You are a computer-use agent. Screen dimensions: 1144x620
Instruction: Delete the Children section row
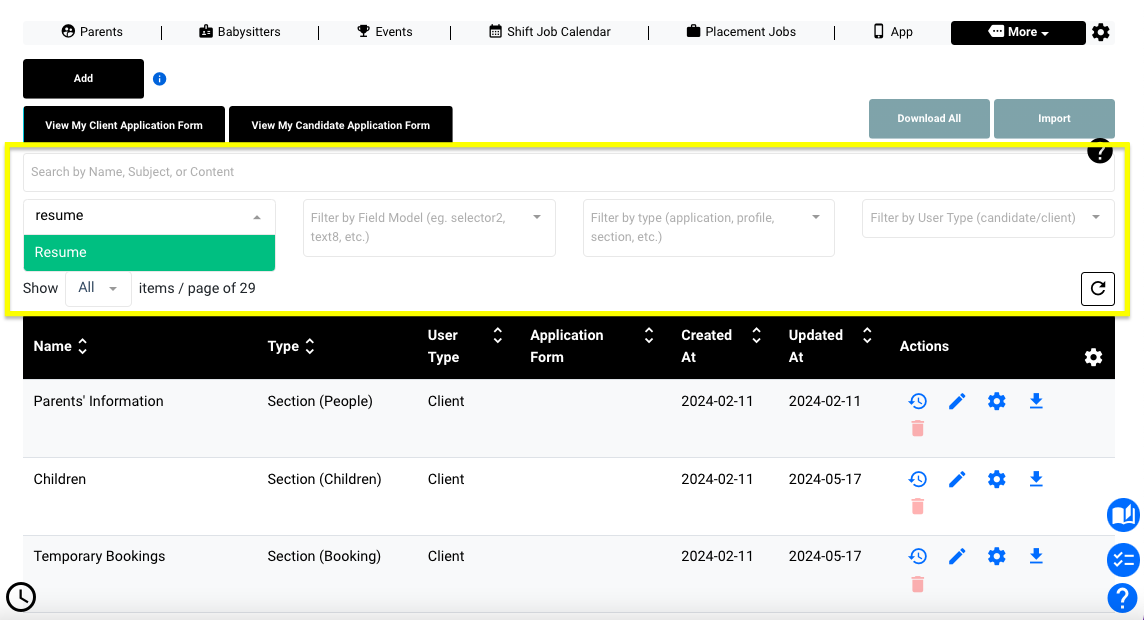[x=918, y=506]
